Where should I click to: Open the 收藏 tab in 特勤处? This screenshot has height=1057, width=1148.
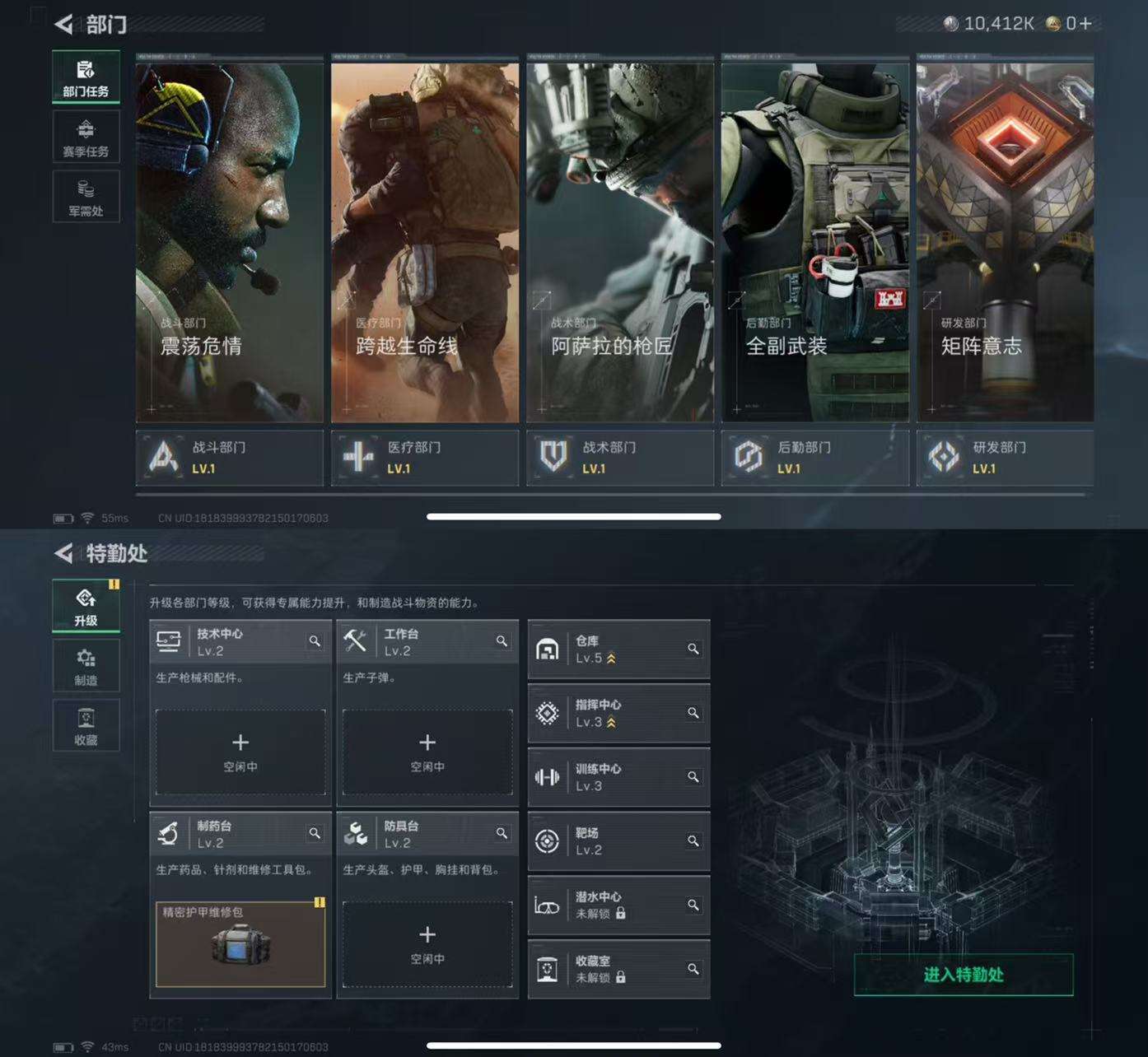coord(86,725)
